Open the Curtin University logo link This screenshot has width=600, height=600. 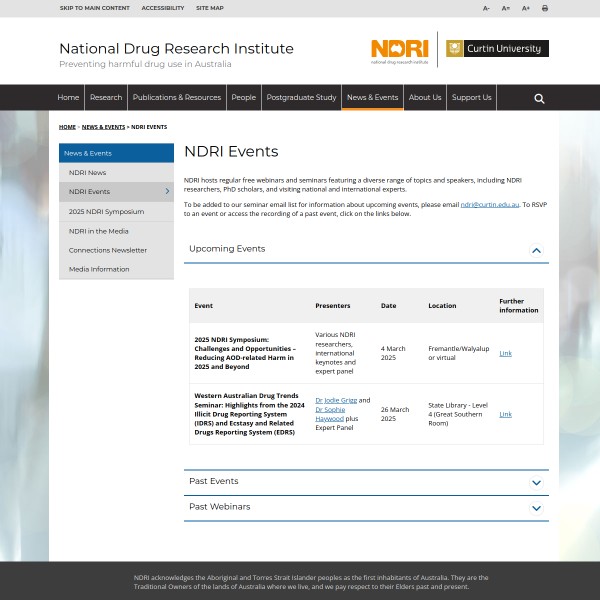pos(497,48)
